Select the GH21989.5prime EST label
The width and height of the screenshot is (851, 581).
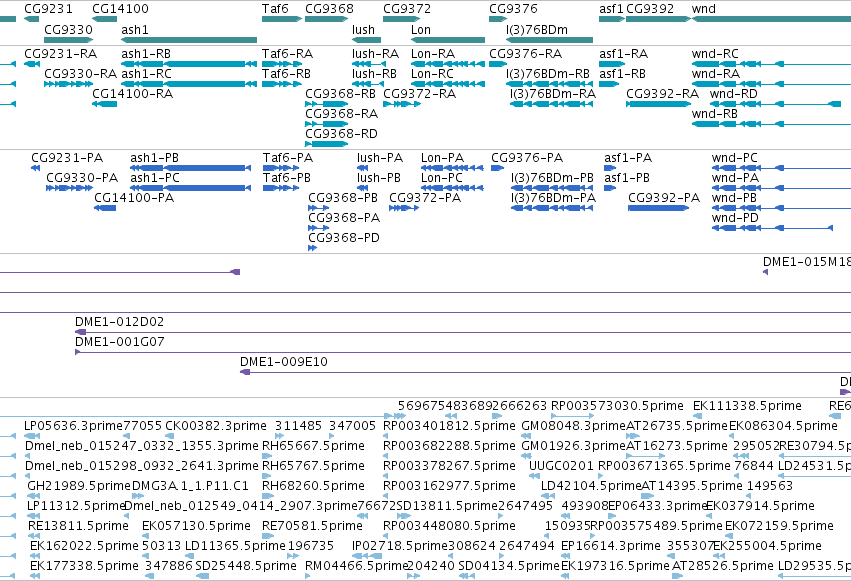pyautogui.click(x=79, y=486)
